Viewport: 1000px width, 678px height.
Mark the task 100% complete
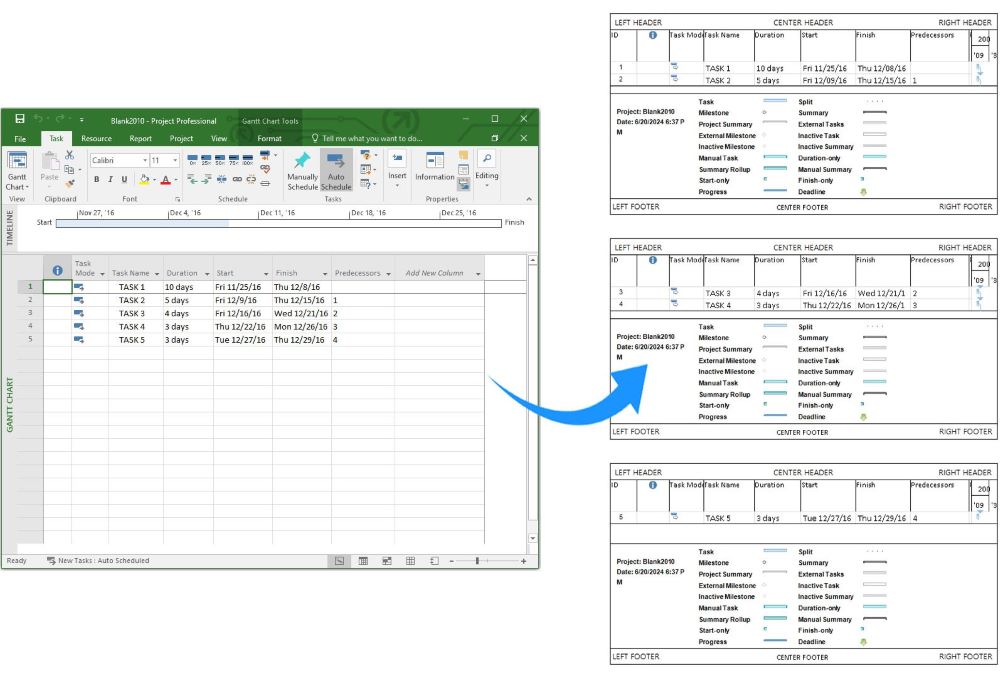tap(247, 157)
